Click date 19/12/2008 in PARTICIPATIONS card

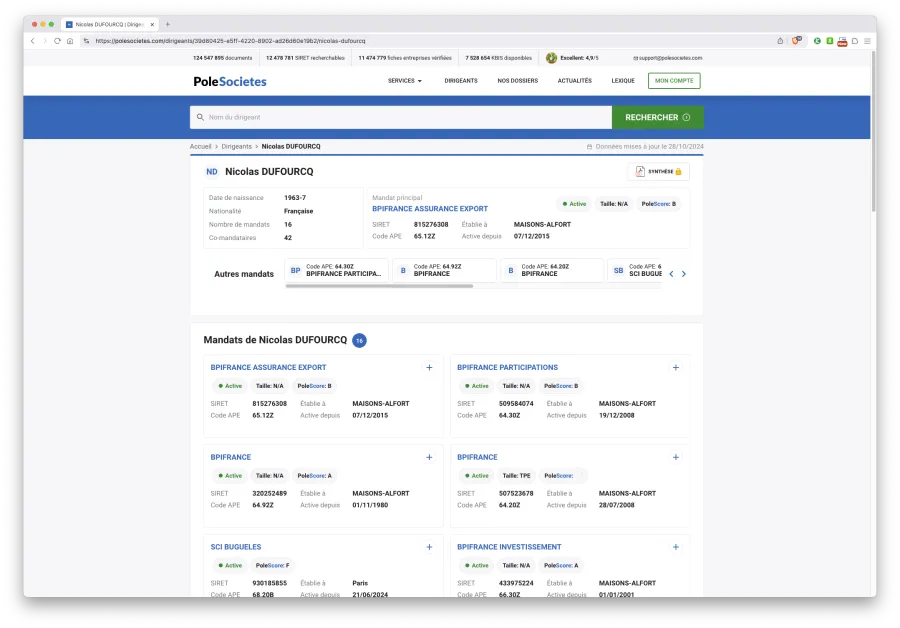tap(616, 416)
